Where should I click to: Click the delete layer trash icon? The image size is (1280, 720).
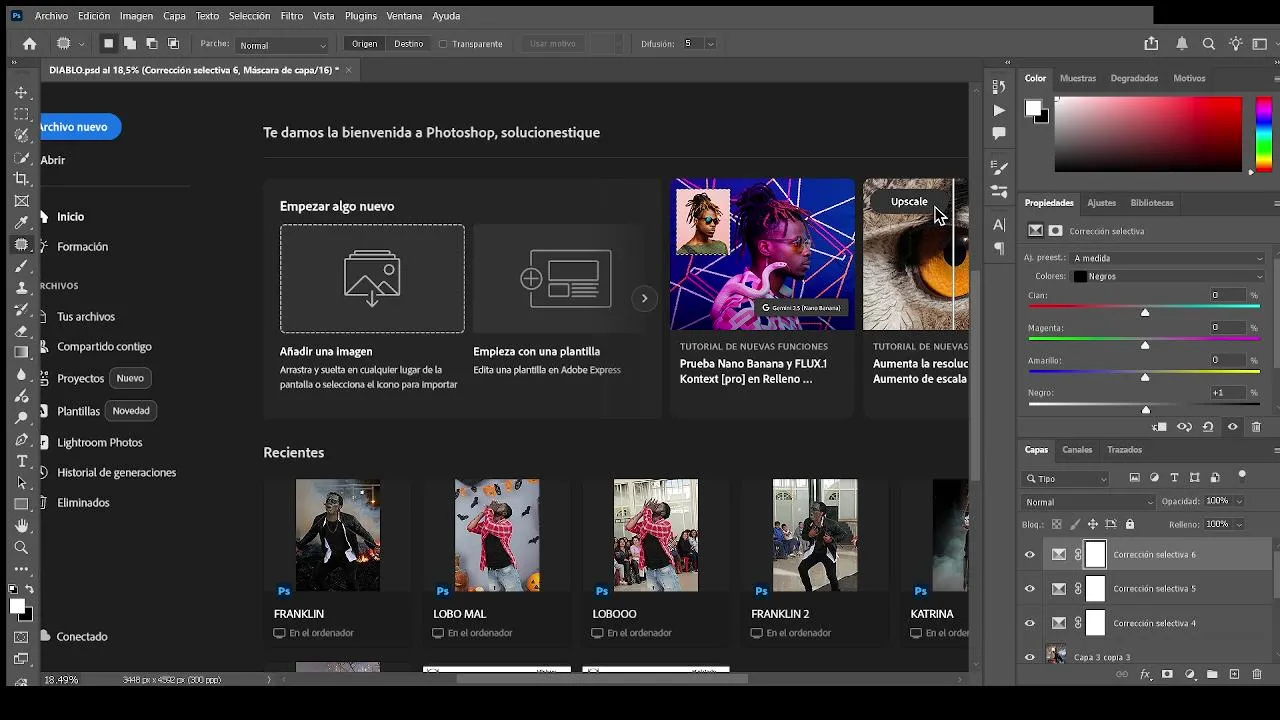(1257, 675)
